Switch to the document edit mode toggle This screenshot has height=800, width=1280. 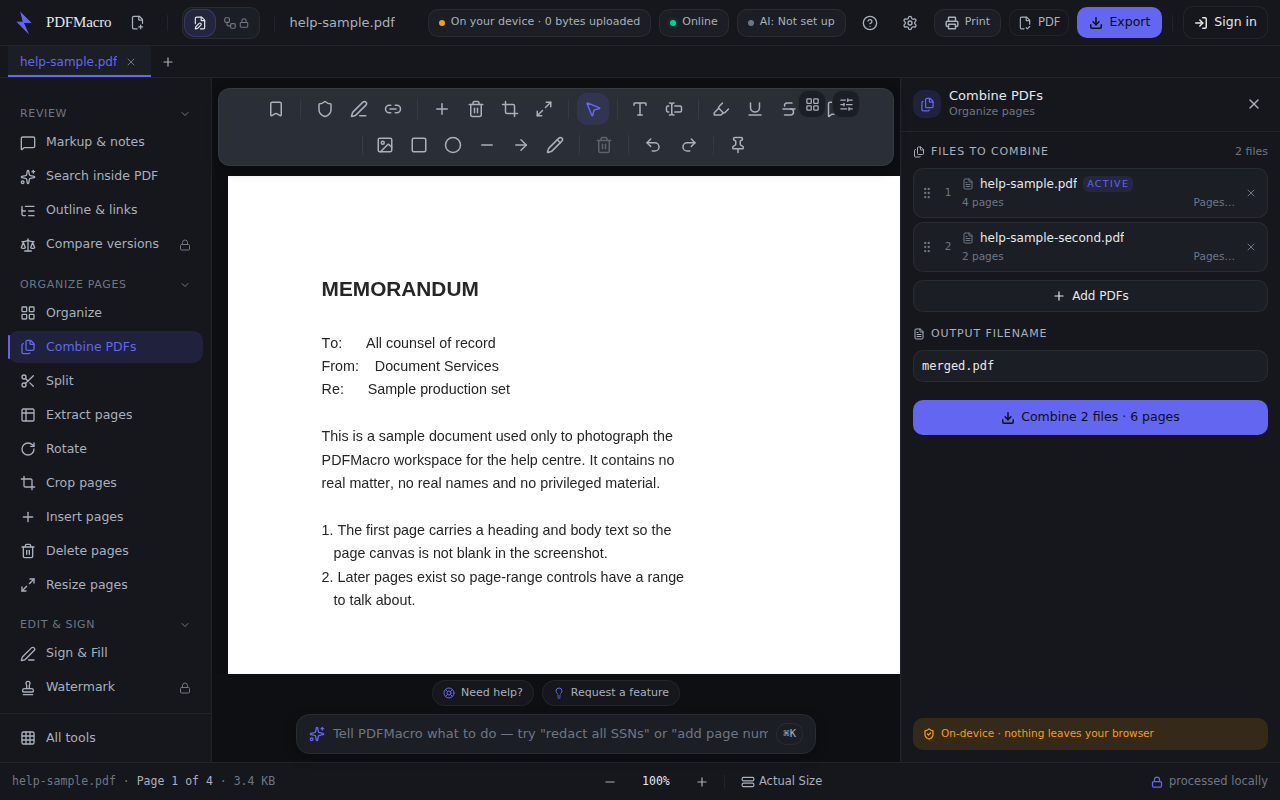click(x=201, y=22)
